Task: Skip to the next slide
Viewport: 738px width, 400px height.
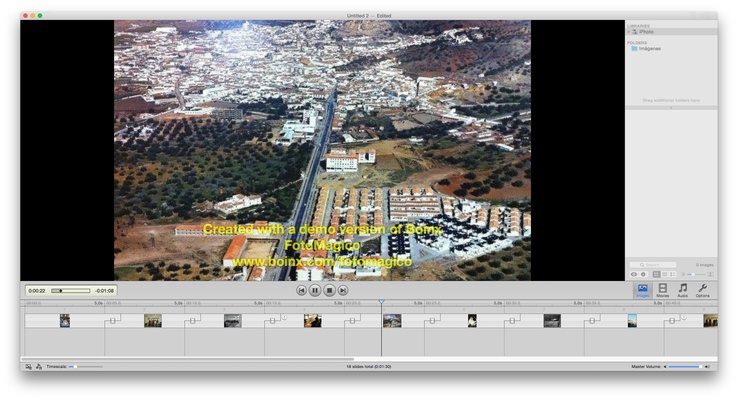Action: (x=343, y=290)
